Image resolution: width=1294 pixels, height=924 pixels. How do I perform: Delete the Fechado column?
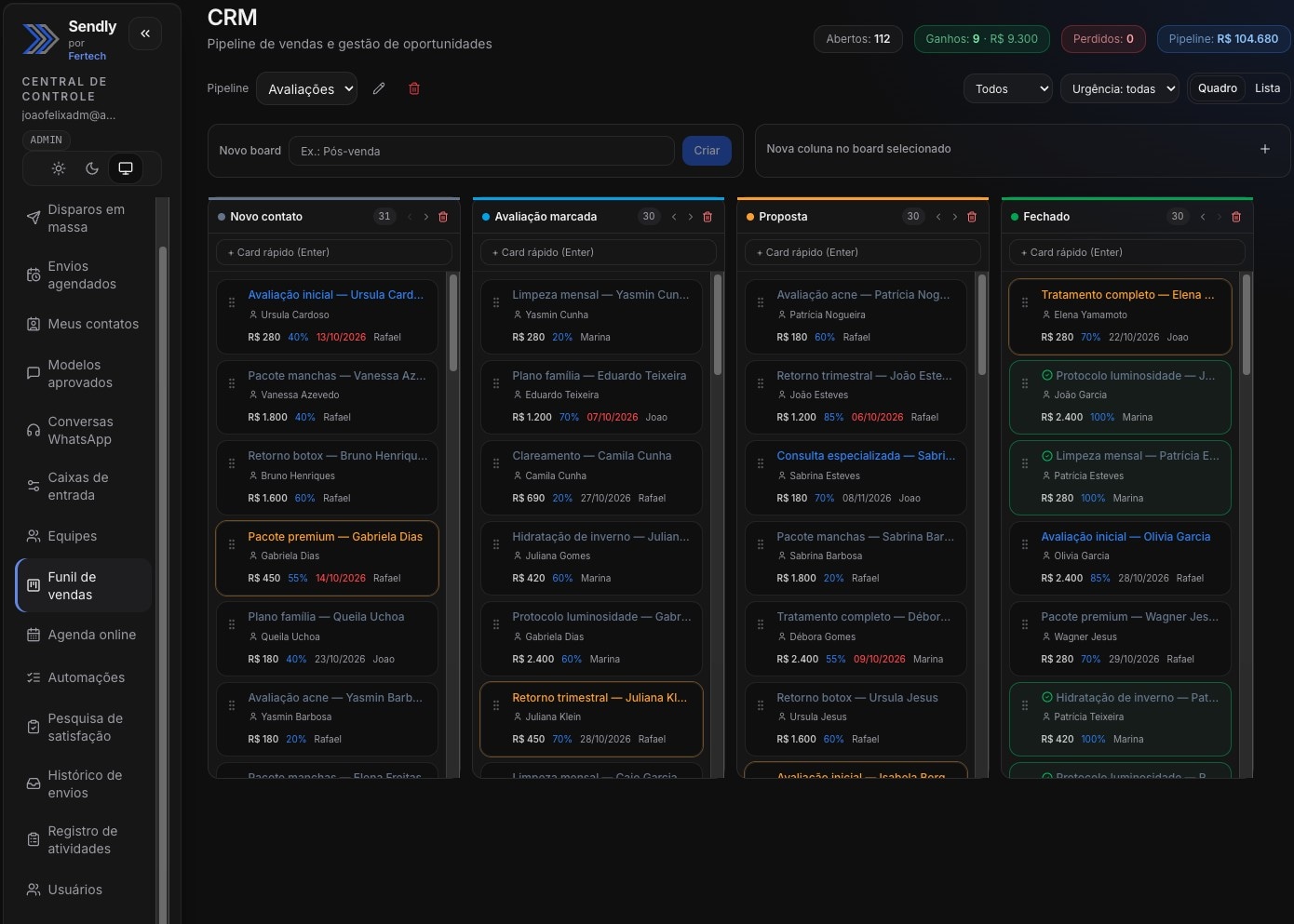coord(1236,217)
